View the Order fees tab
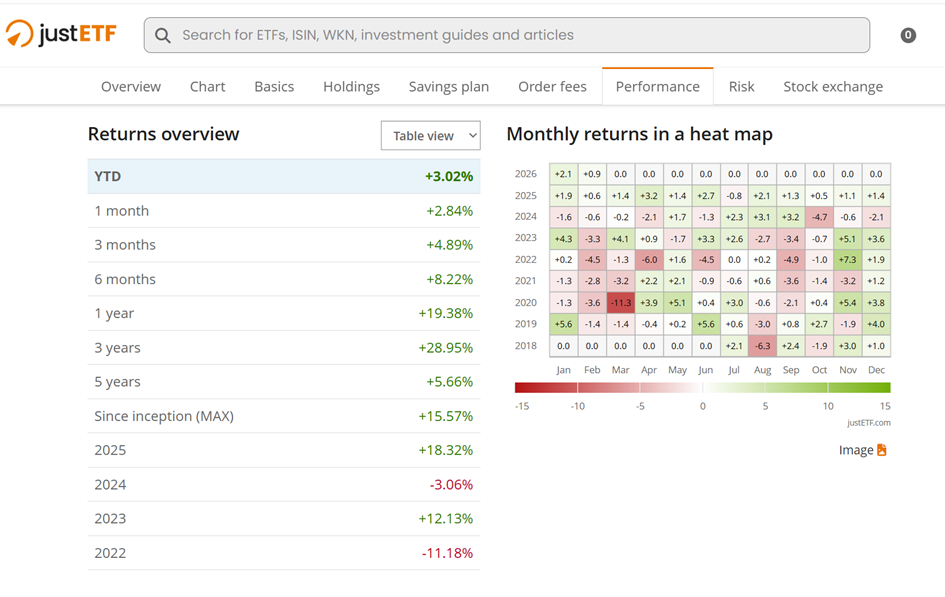 pos(552,87)
